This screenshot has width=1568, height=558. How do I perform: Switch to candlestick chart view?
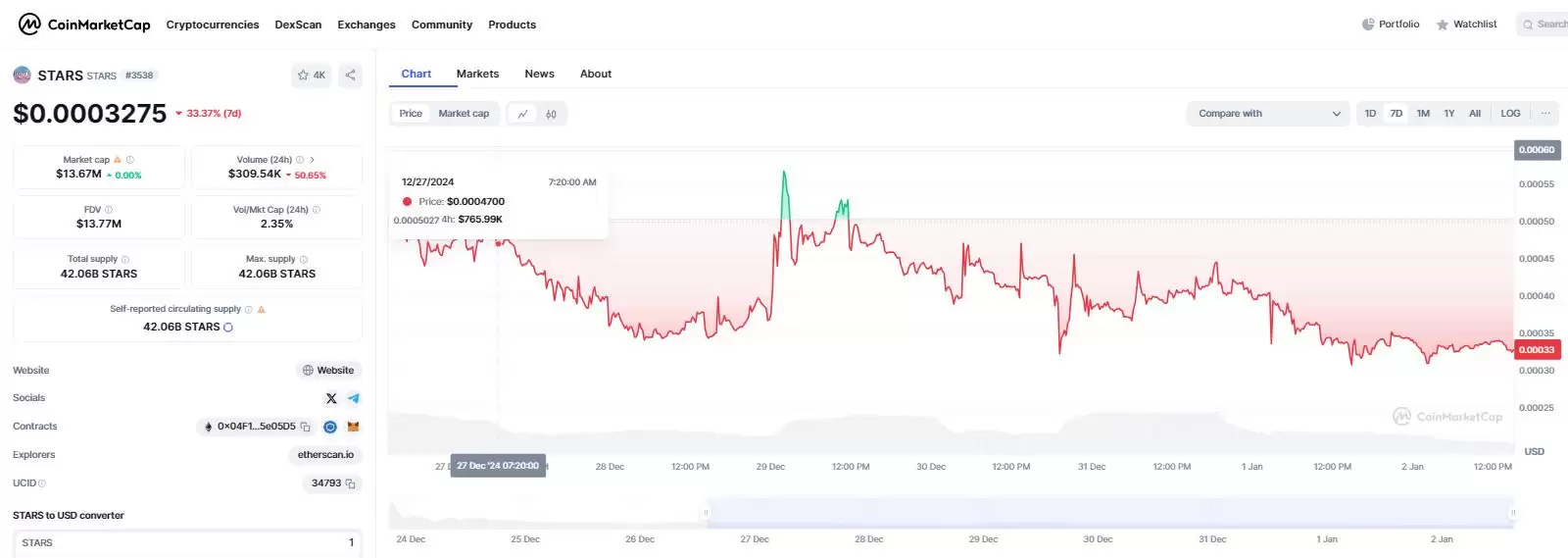551,114
